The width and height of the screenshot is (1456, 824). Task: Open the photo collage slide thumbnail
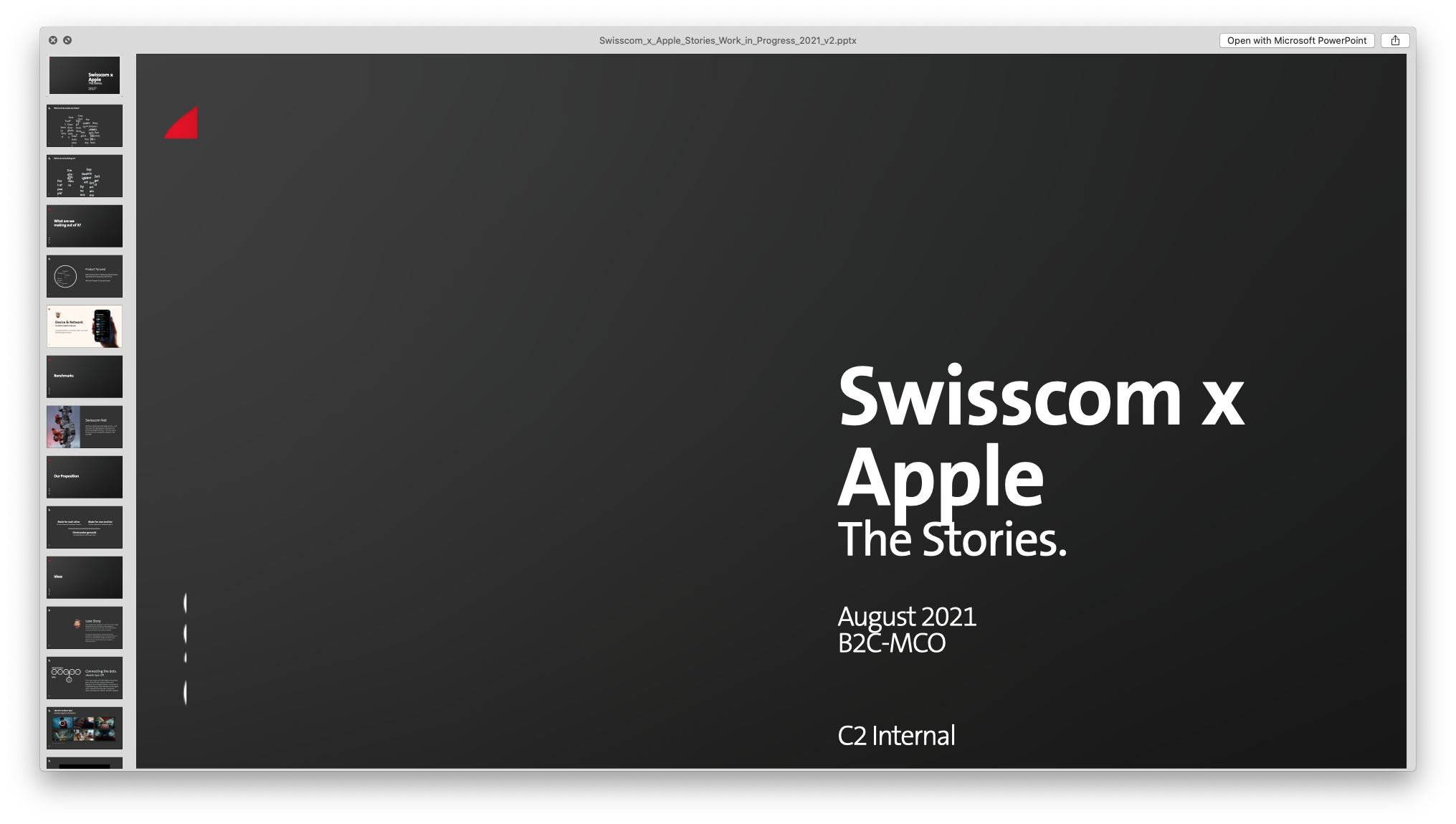click(x=85, y=728)
